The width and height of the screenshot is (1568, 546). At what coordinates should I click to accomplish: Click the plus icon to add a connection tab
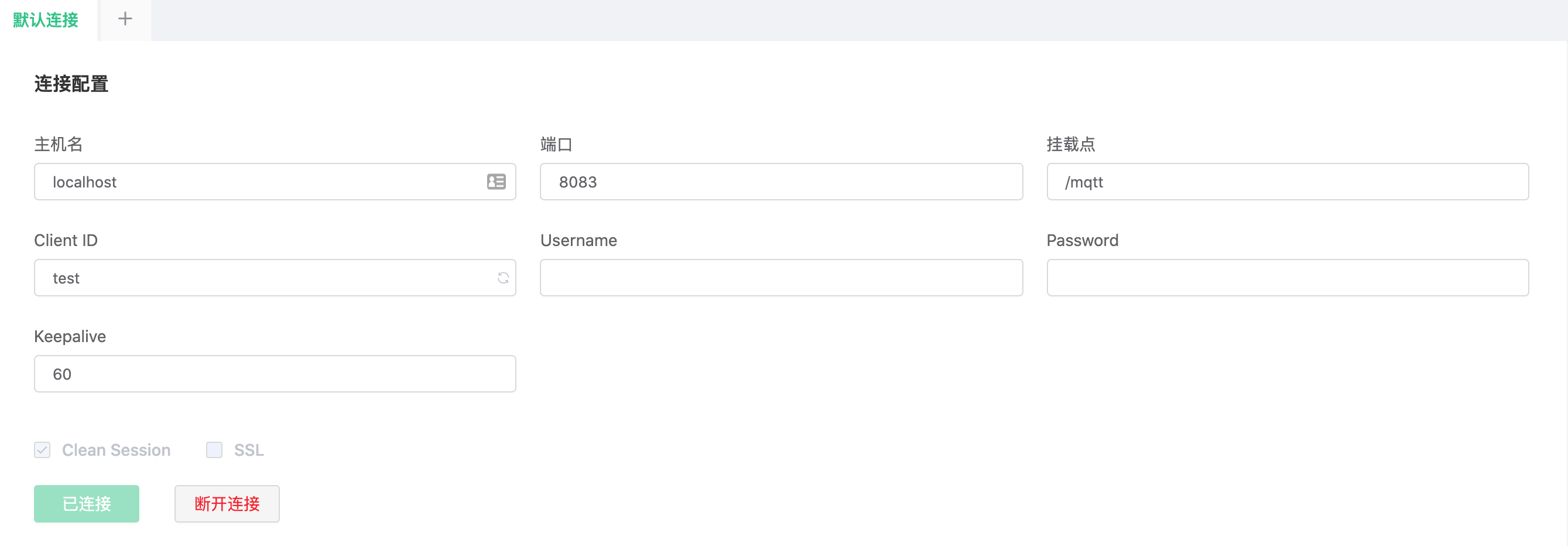[x=125, y=19]
